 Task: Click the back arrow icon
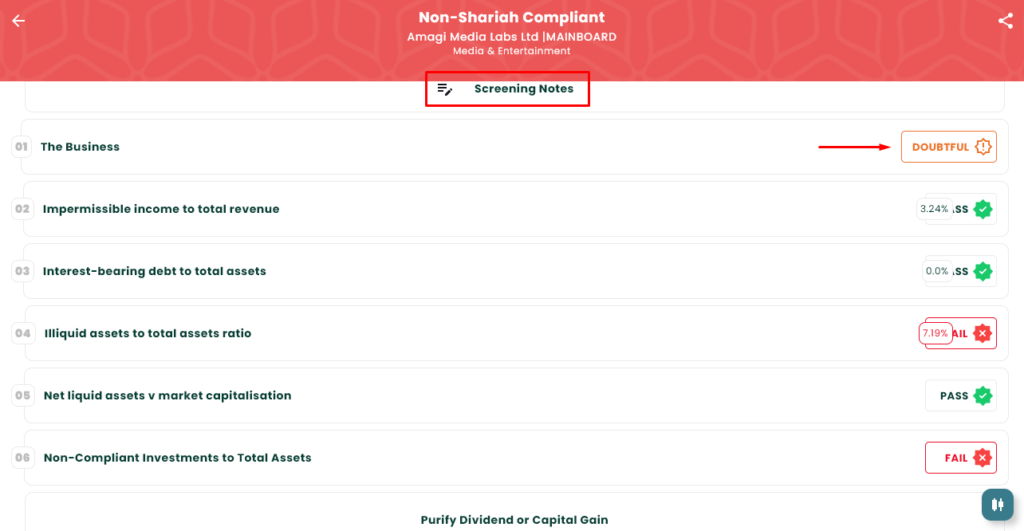[18, 20]
